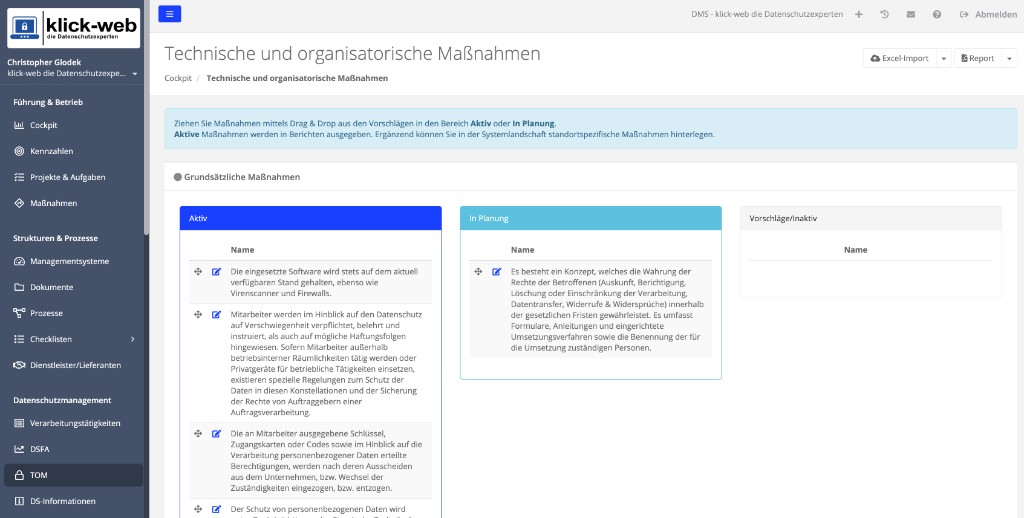
Task: Grab move handle of 'Es besteht ein Konzept' measure
Action: coord(478,272)
